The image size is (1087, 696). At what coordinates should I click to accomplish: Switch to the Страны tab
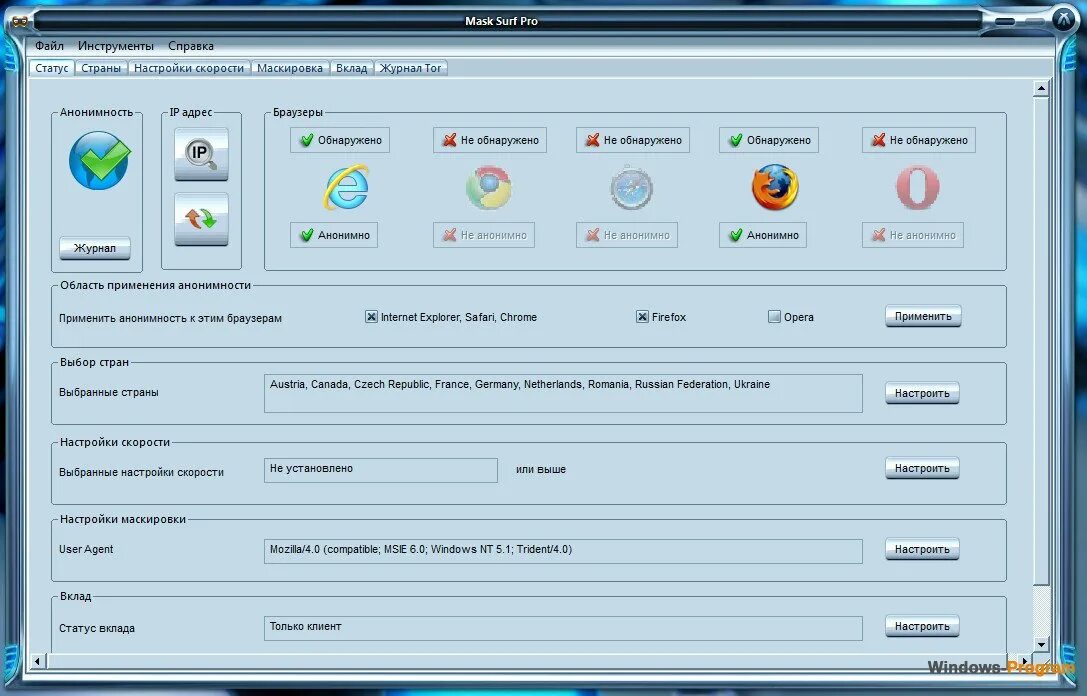coord(101,68)
